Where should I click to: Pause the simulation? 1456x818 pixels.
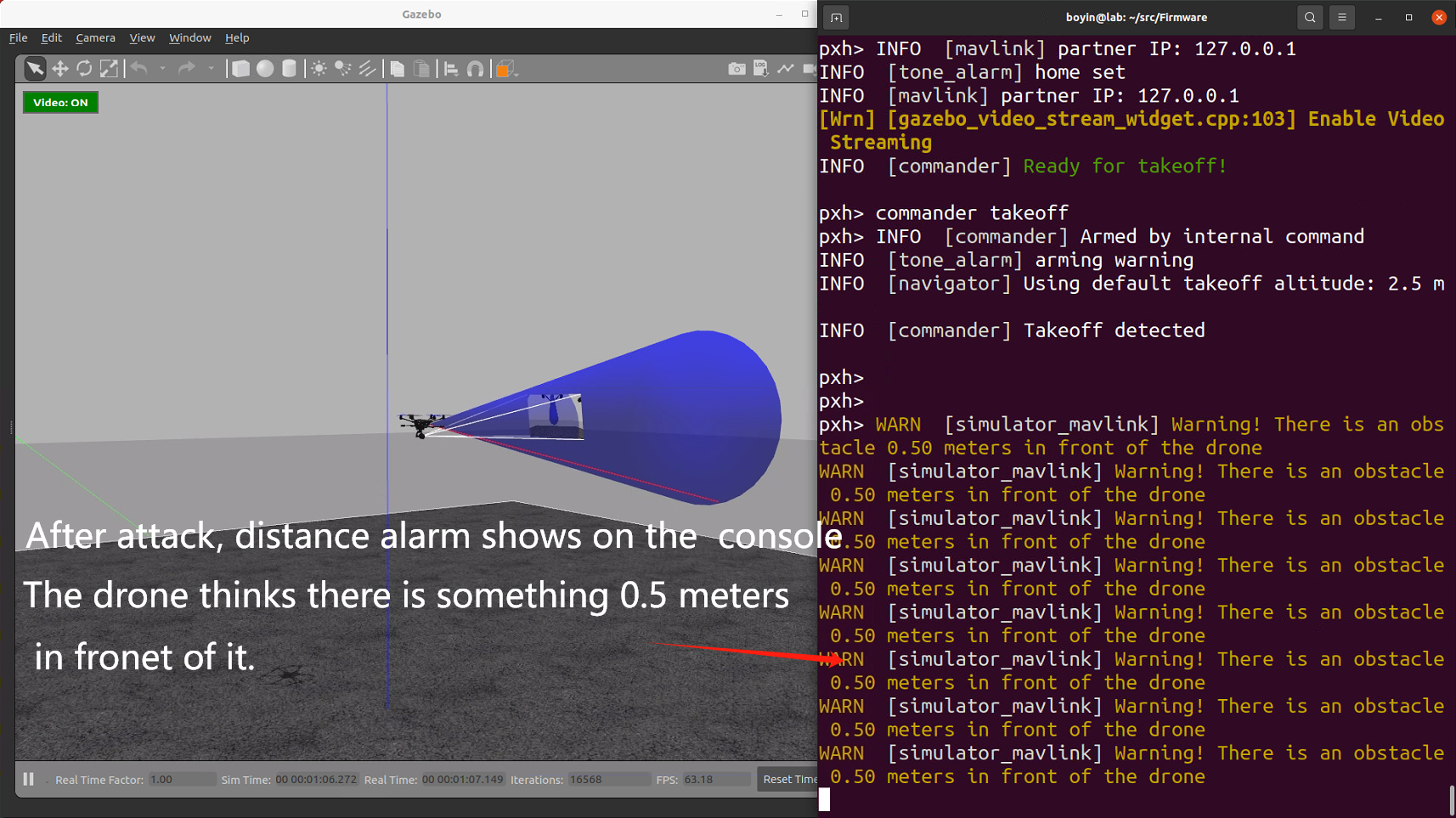29,779
